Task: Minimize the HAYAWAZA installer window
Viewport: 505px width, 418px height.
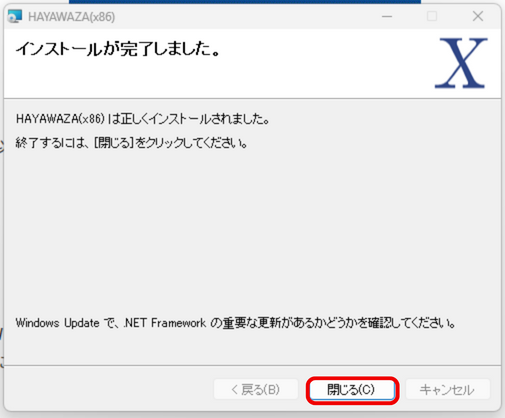Action: [387, 16]
